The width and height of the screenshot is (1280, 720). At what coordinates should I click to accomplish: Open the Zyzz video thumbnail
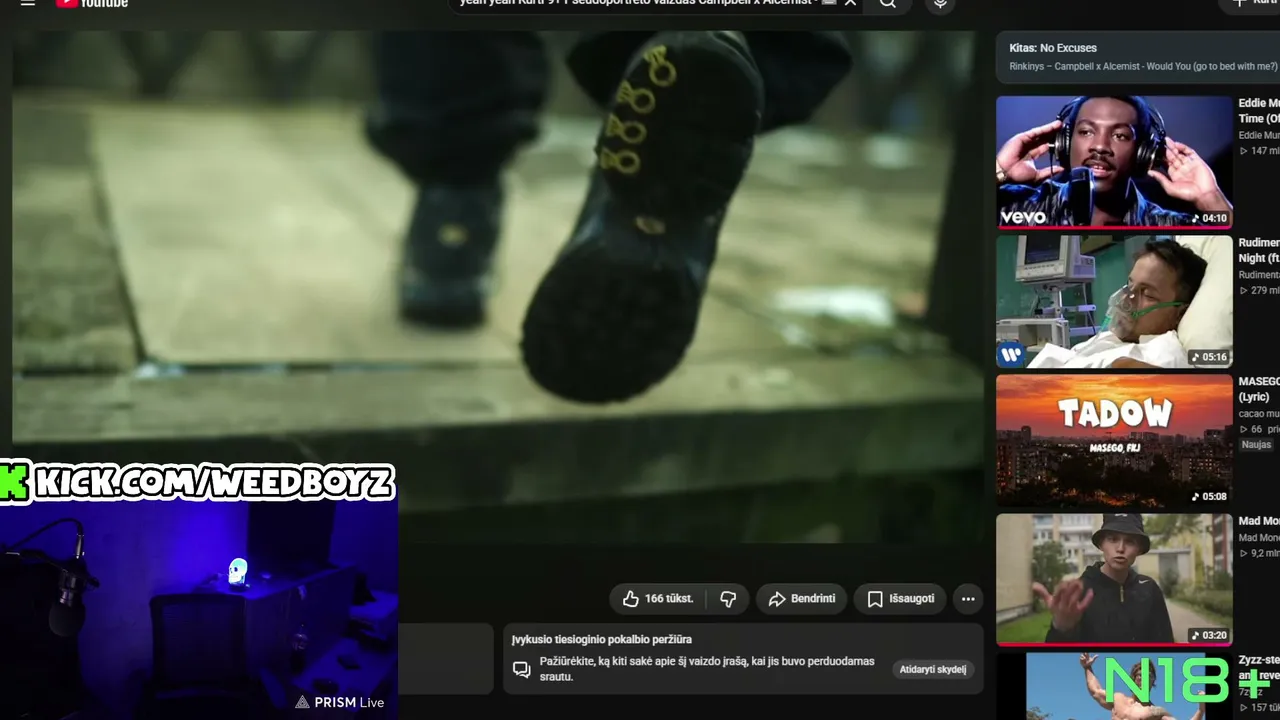pyautogui.click(x=1114, y=686)
